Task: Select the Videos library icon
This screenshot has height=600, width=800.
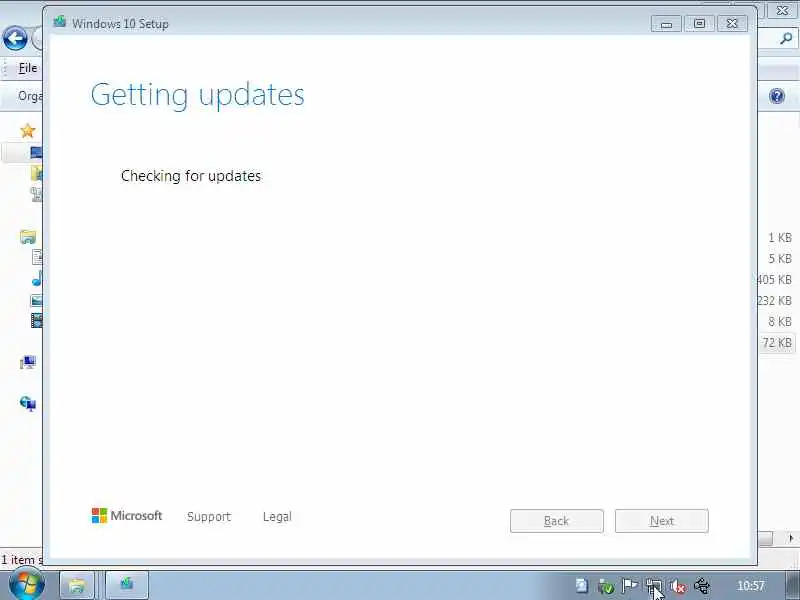Action: pos(37,320)
